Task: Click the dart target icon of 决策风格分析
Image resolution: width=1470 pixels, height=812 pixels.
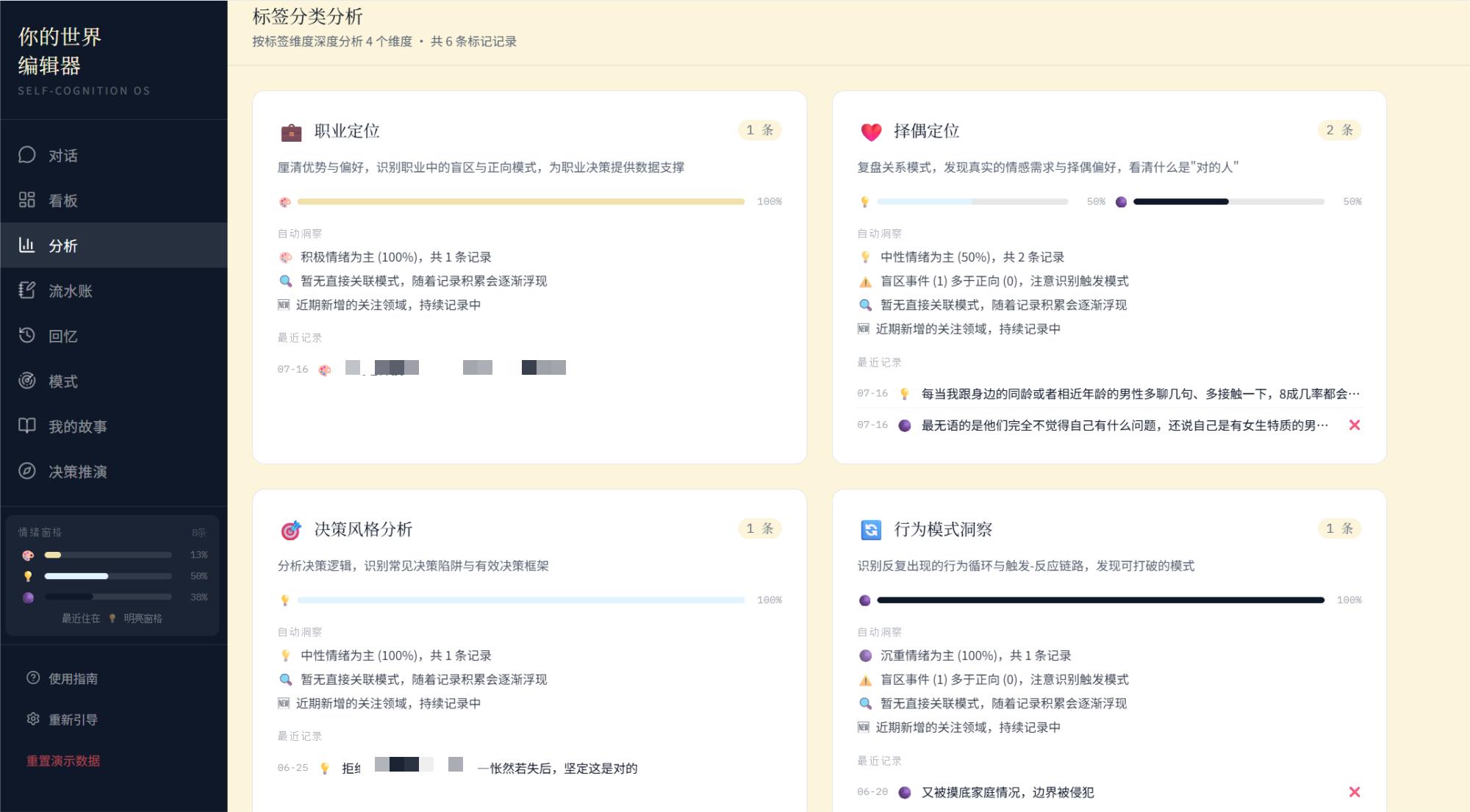Action: [291, 530]
